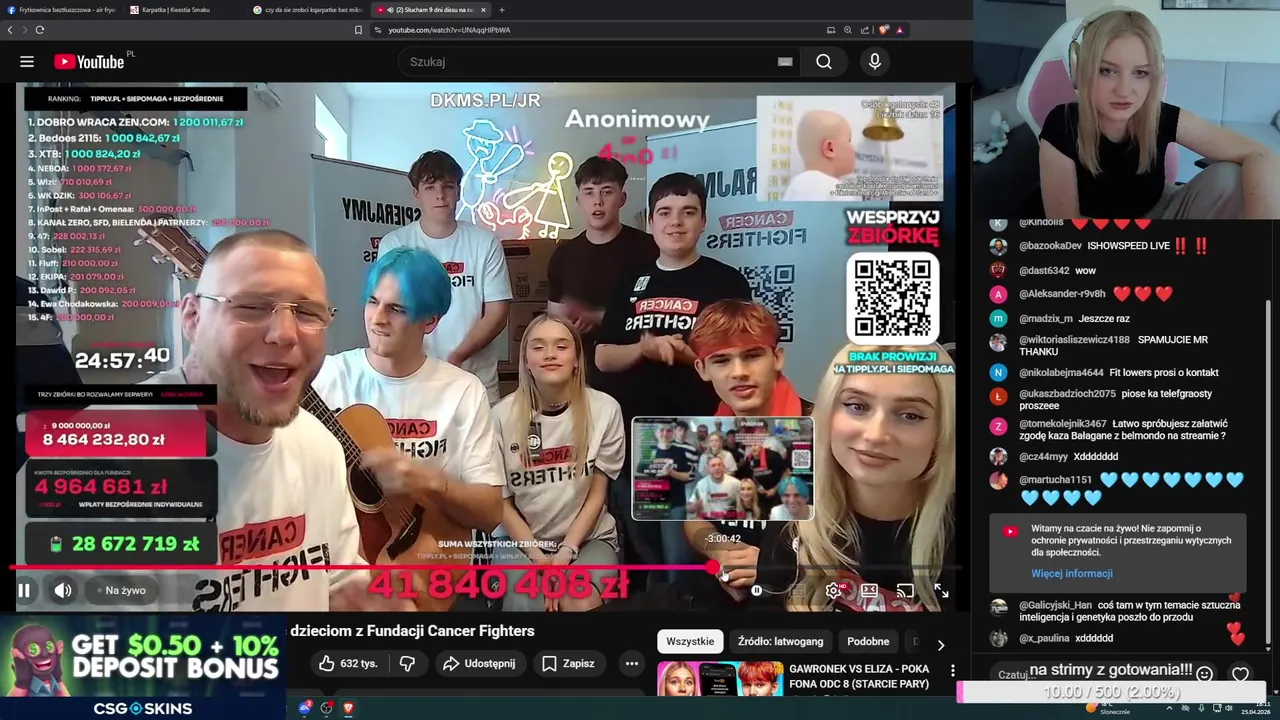
Task: Open options for GAWRONEK VS ELIZA video
Action: [x=952, y=671]
